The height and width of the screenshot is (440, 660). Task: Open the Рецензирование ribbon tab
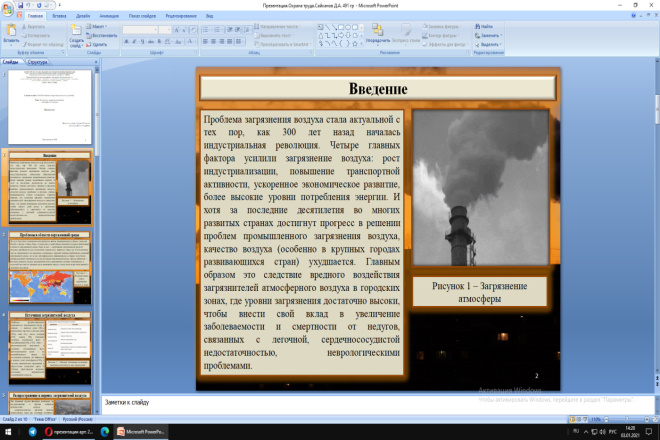coord(181,16)
